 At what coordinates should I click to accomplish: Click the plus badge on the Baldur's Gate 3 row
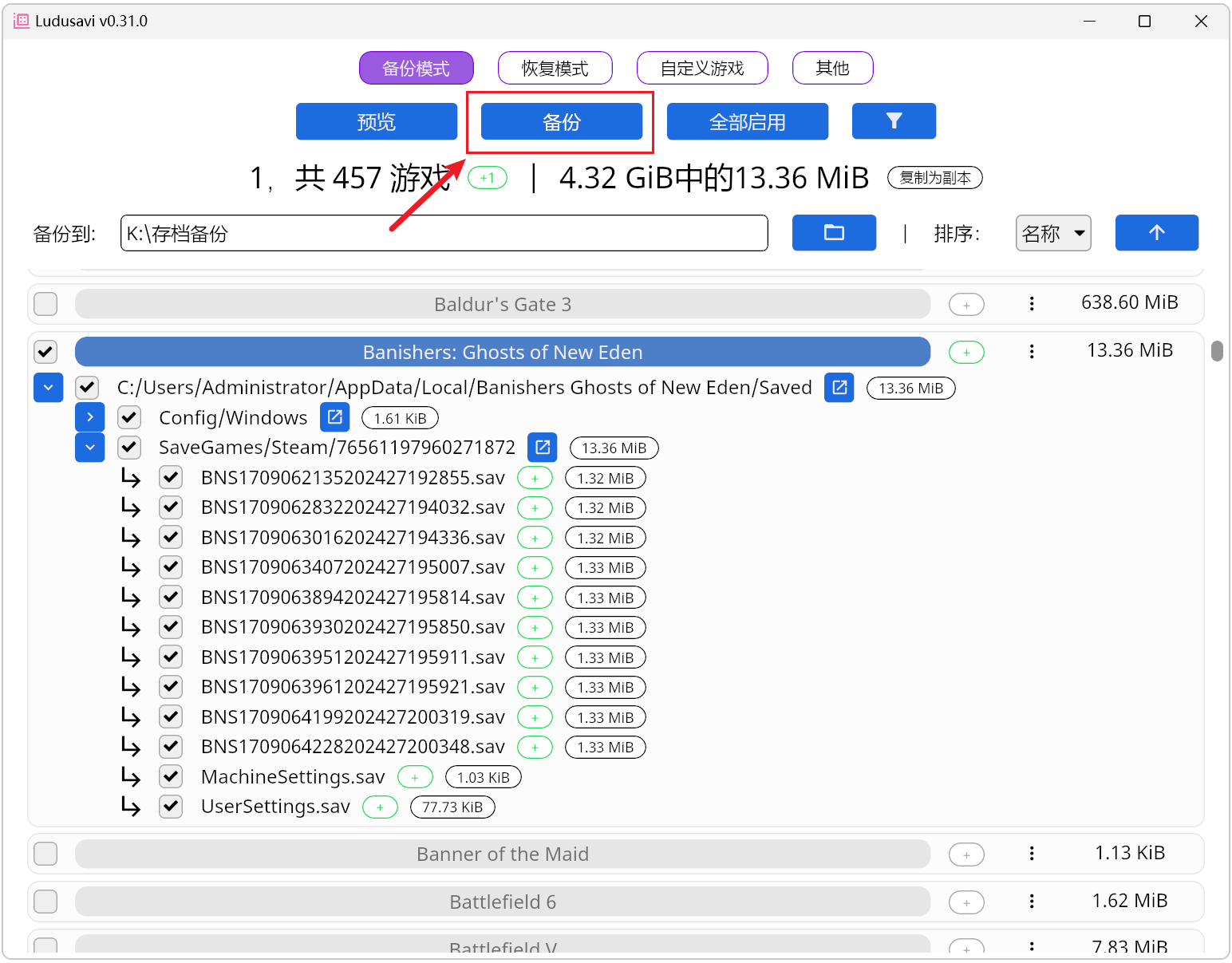pos(966,305)
